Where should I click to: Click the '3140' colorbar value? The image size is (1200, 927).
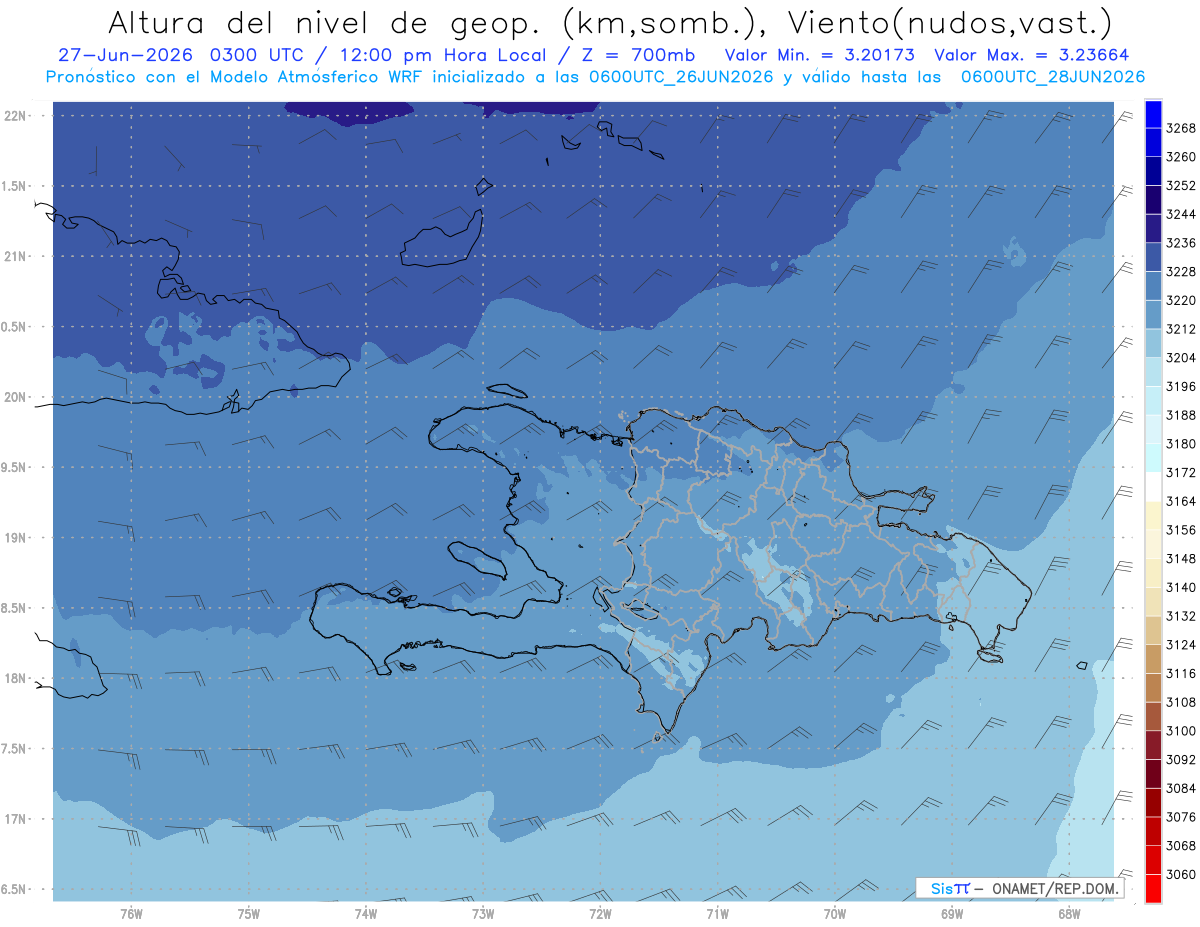tap(1181, 587)
